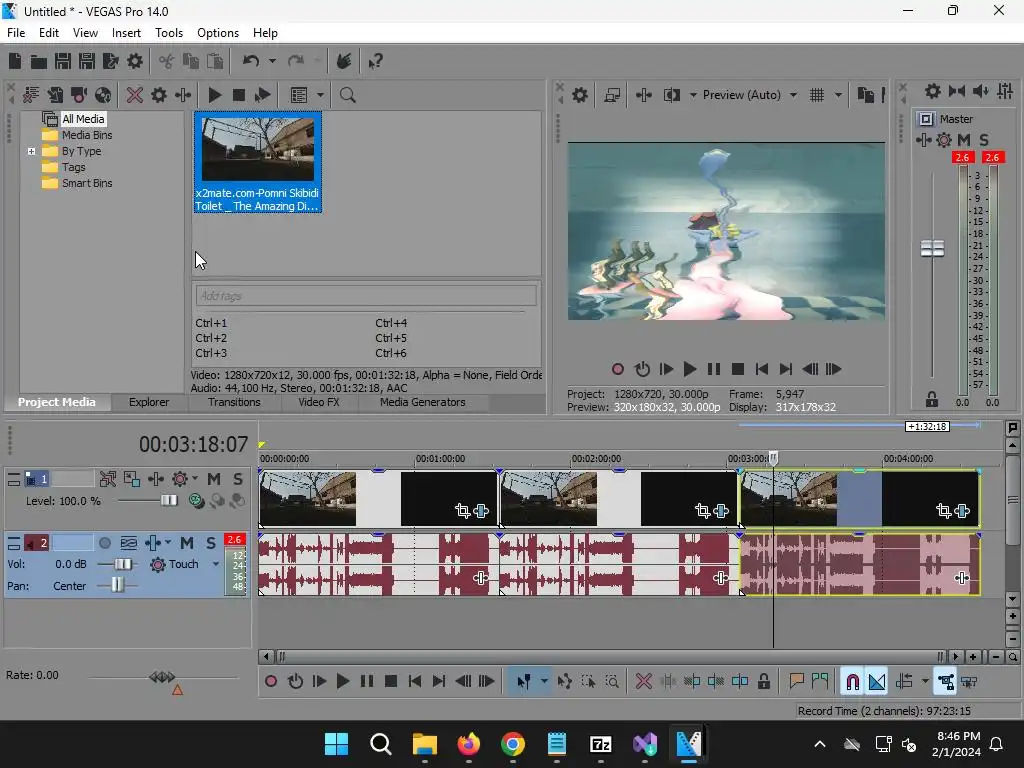The width and height of the screenshot is (1024, 768).
Task: Open Master bus audio properties gear
Action: coord(933,91)
